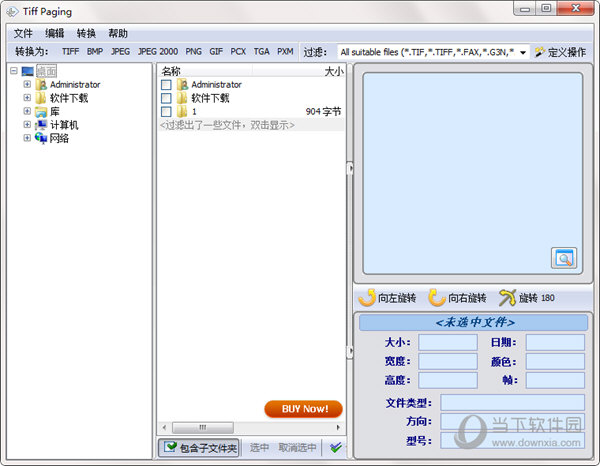Check the folder 1 checkbox
Image resolution: width=600 pixels, height=466 pixels.
(166, 112)
